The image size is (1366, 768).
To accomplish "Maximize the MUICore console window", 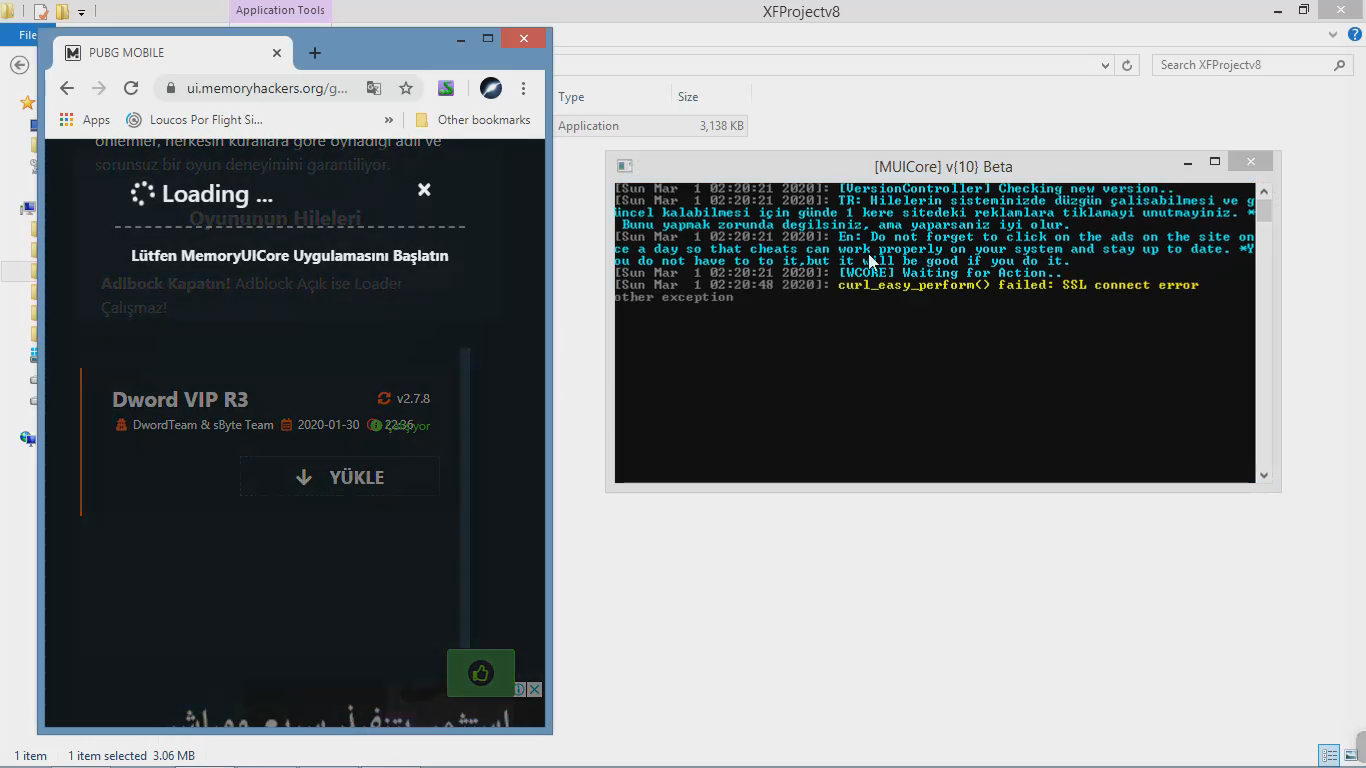I will 1215,162.
